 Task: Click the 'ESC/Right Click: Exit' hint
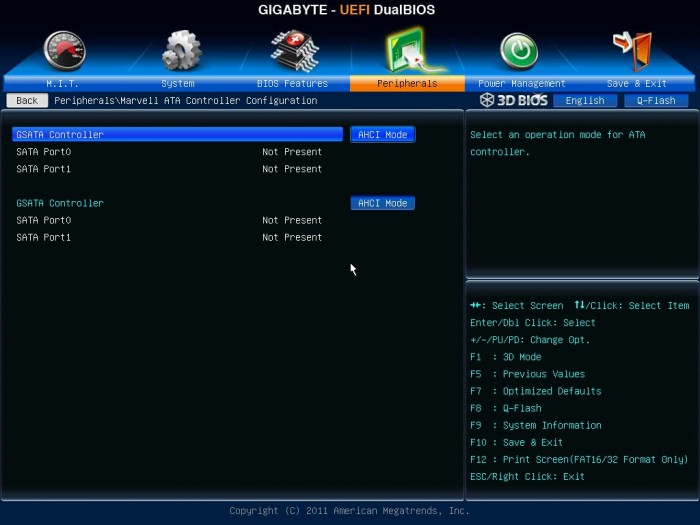coord(527,476)
